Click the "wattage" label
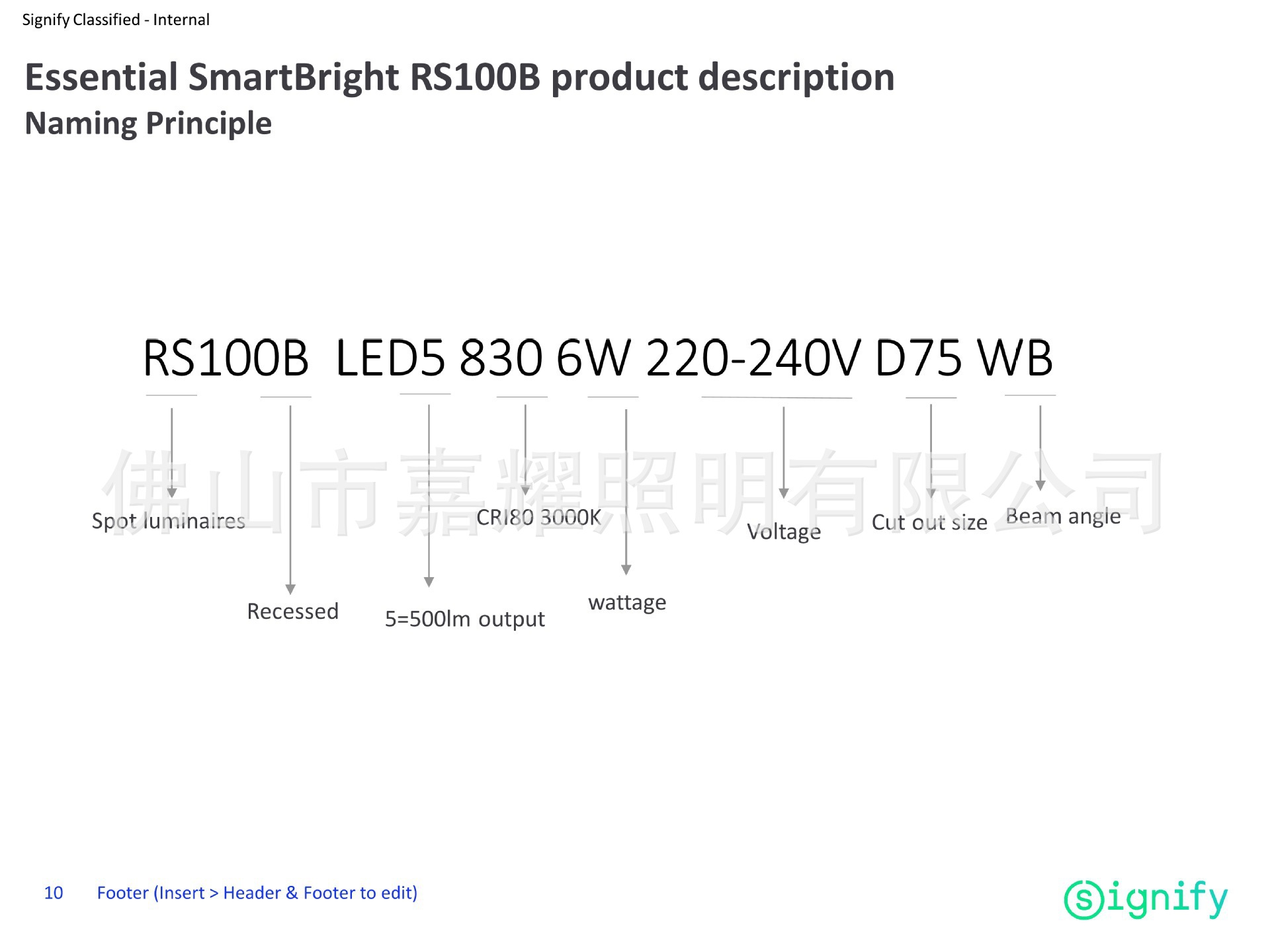Viewport: 1270px width, 952px height. 627,603
